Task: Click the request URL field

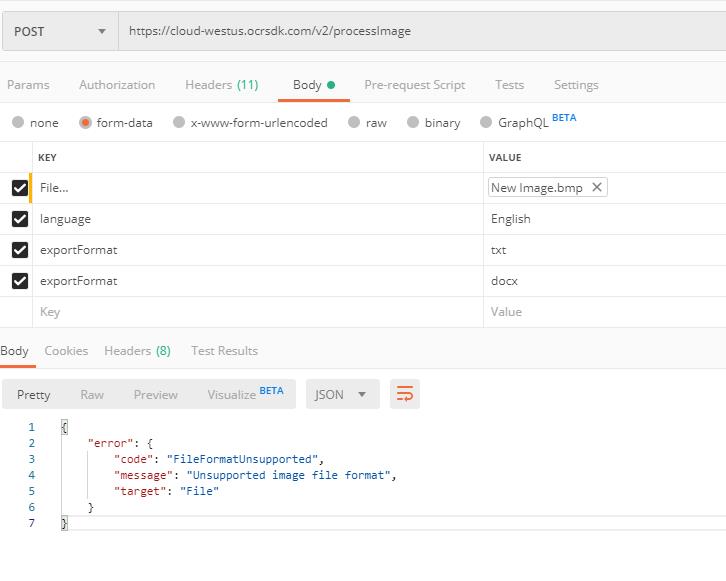Action: pos(422,31)
